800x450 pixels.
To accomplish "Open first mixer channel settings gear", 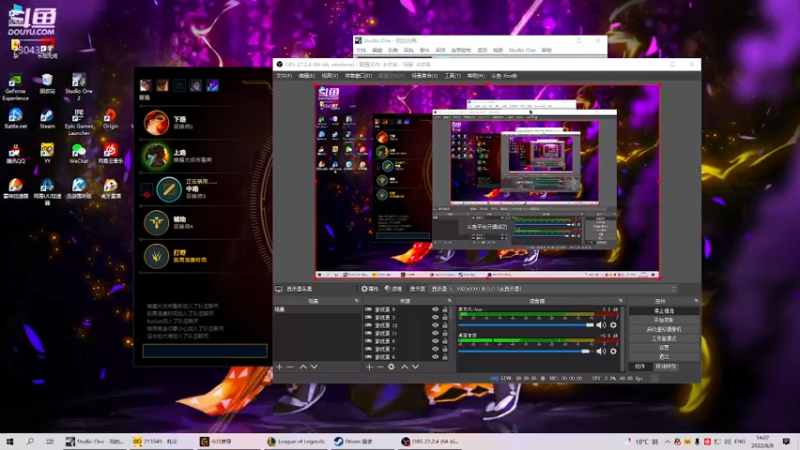I will tap(613, 325).
